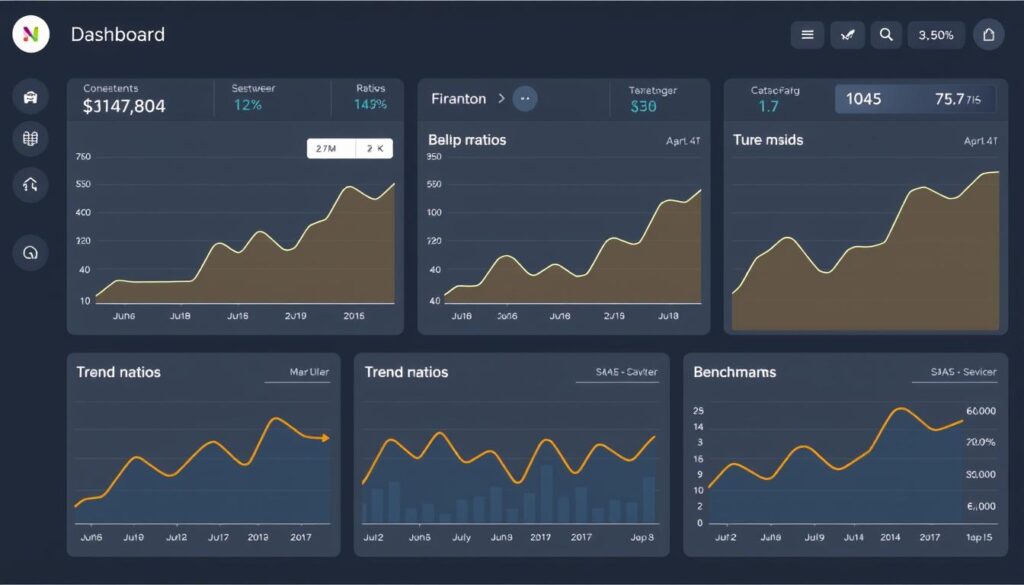
Task: Switch the 1045 segmented control selection
Action: [865, 98]
